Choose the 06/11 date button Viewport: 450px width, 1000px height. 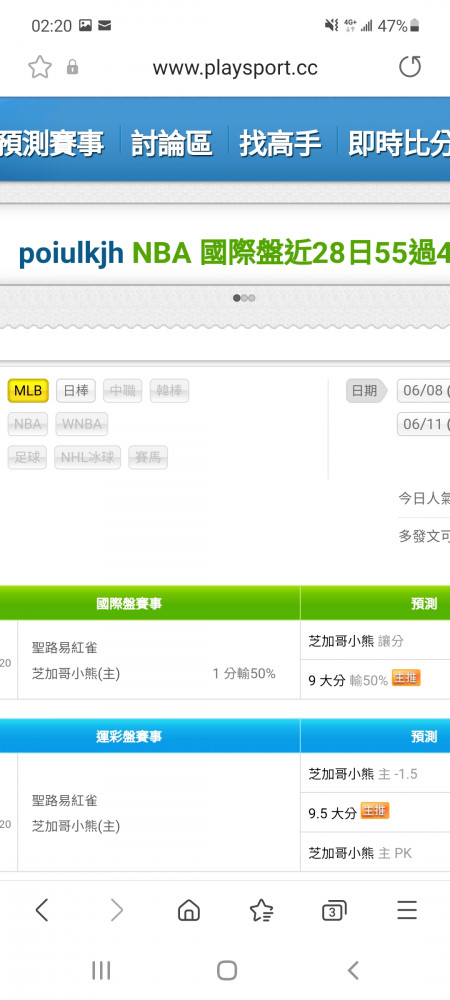coord(424,423)
